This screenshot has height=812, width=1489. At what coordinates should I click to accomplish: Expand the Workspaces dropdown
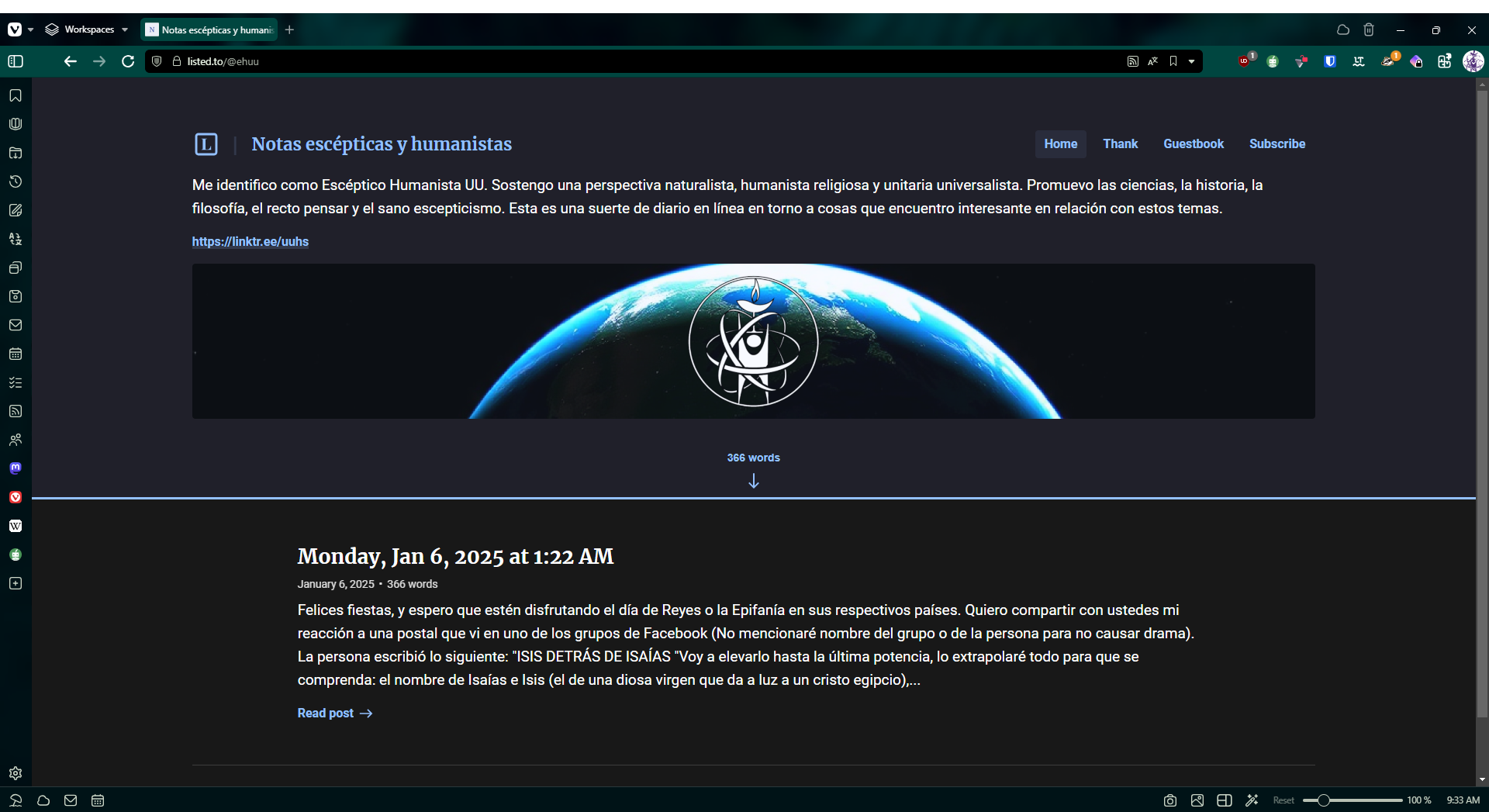click(x=86, y=29)
